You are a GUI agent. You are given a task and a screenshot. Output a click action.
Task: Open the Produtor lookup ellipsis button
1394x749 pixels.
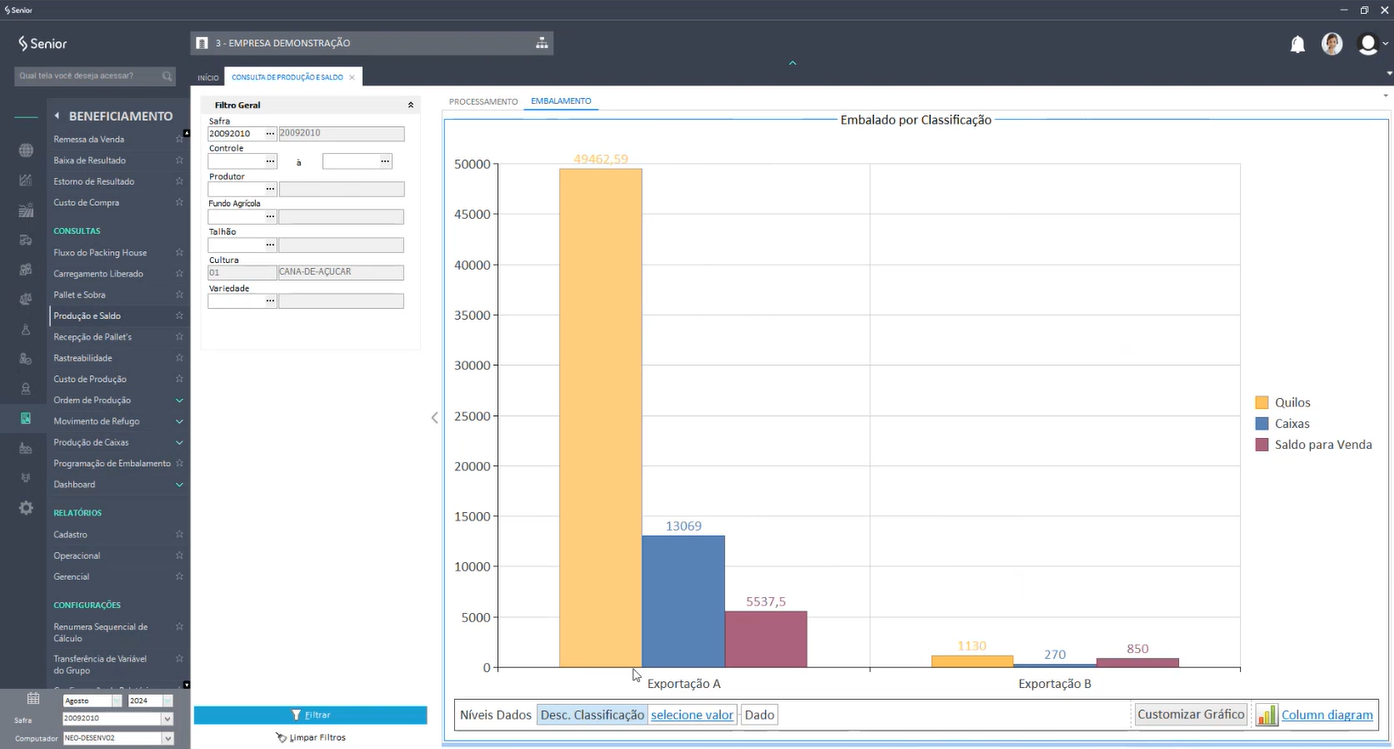(x=269, y=189)
